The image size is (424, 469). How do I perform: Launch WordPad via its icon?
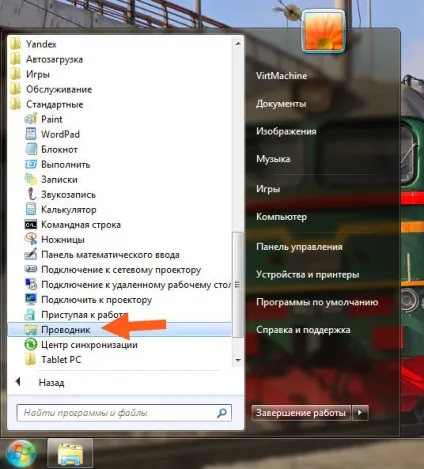click(31, 134)
